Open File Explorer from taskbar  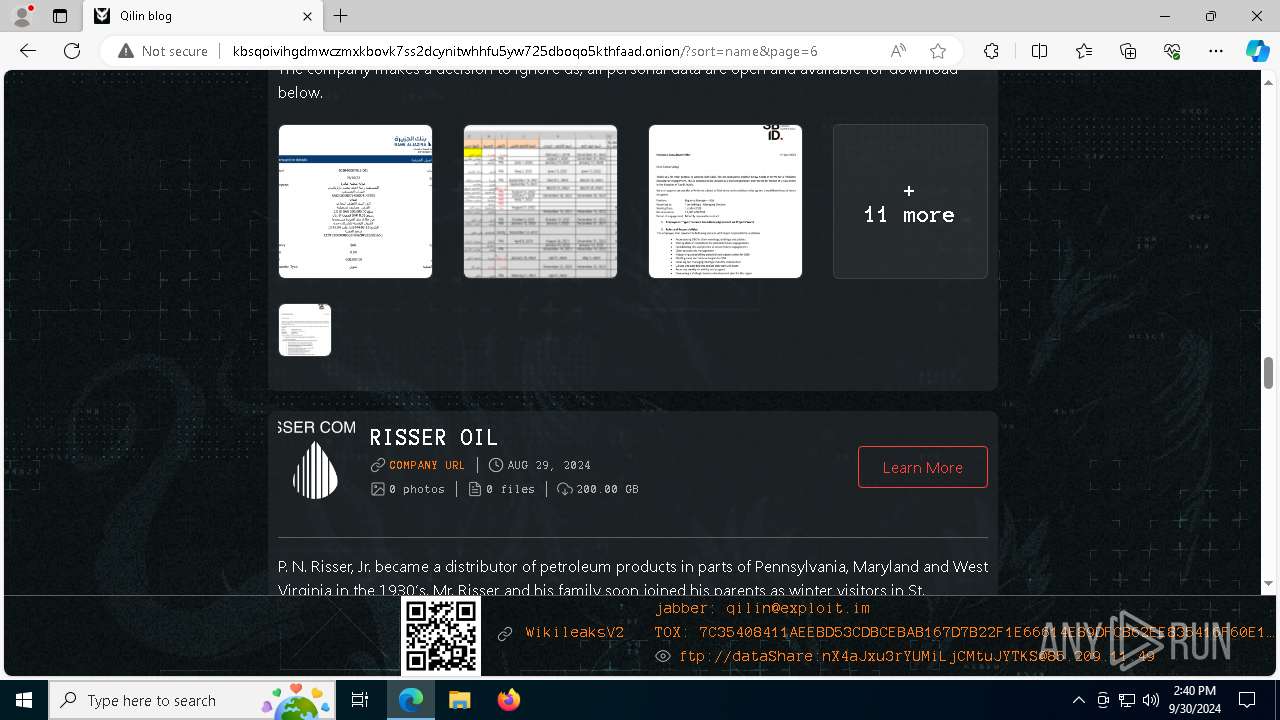(459, 700)
